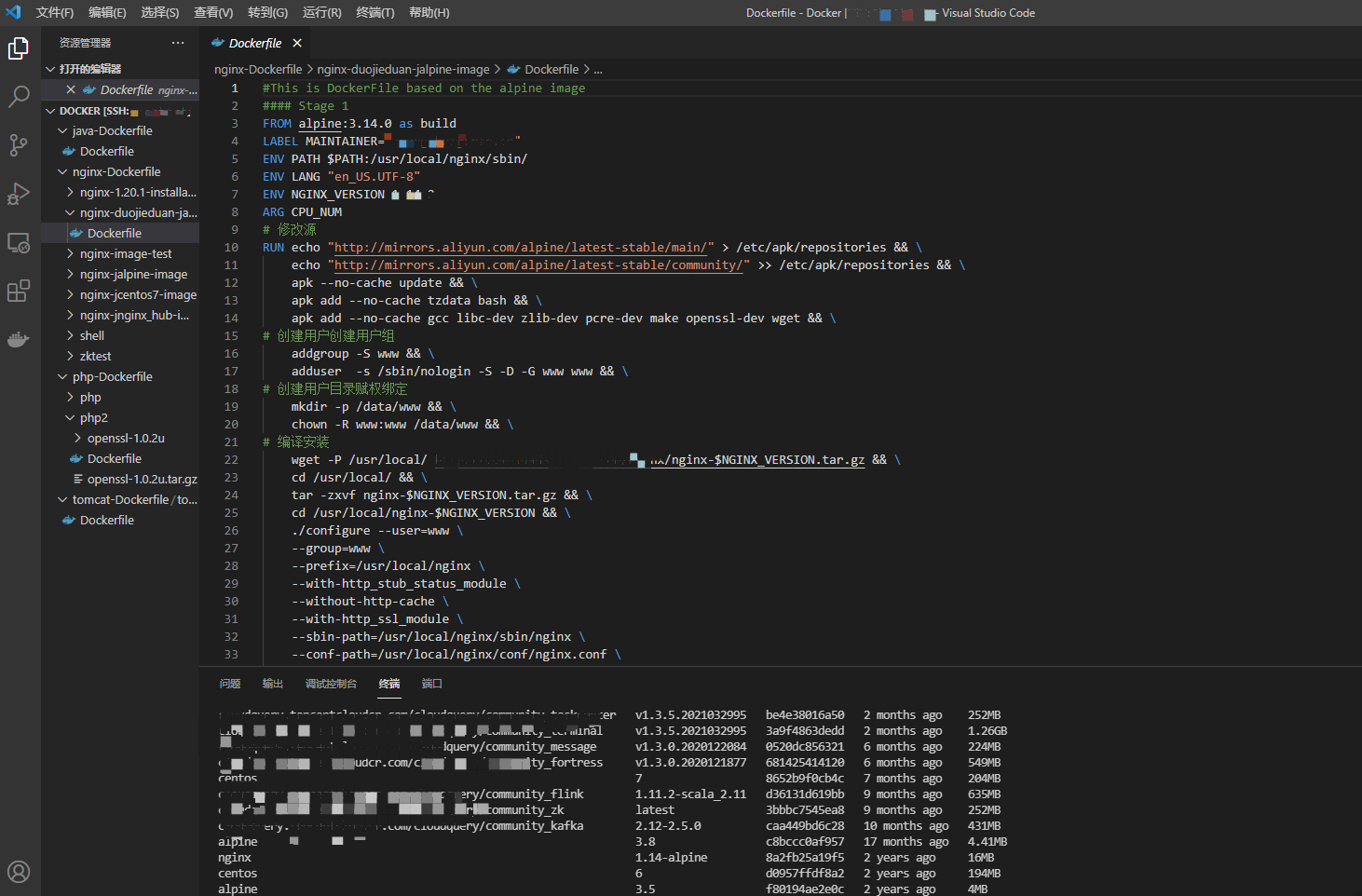Collapse the php-Dockerfile folder
The height and width of the screenshot is (896, 1362).
tap(112, 376)
